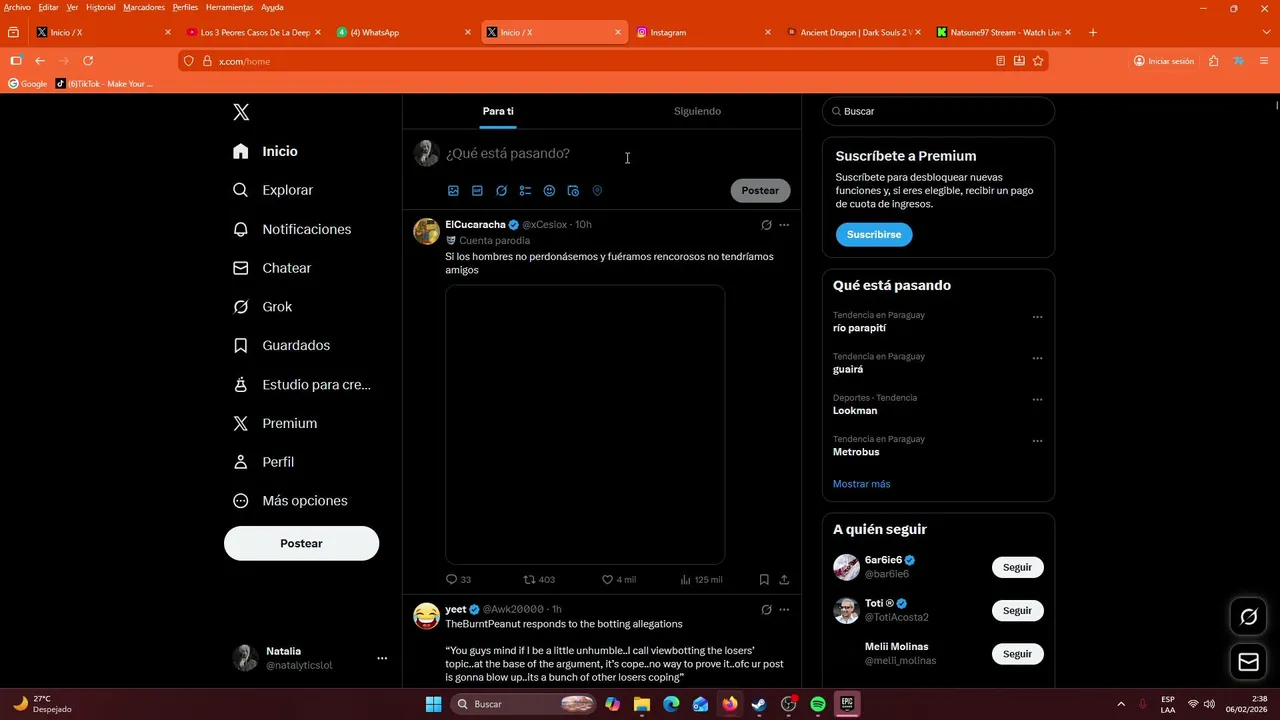
Task: Switch to the Siguiendo timeline tab
Action: click(x=697, y=111)
